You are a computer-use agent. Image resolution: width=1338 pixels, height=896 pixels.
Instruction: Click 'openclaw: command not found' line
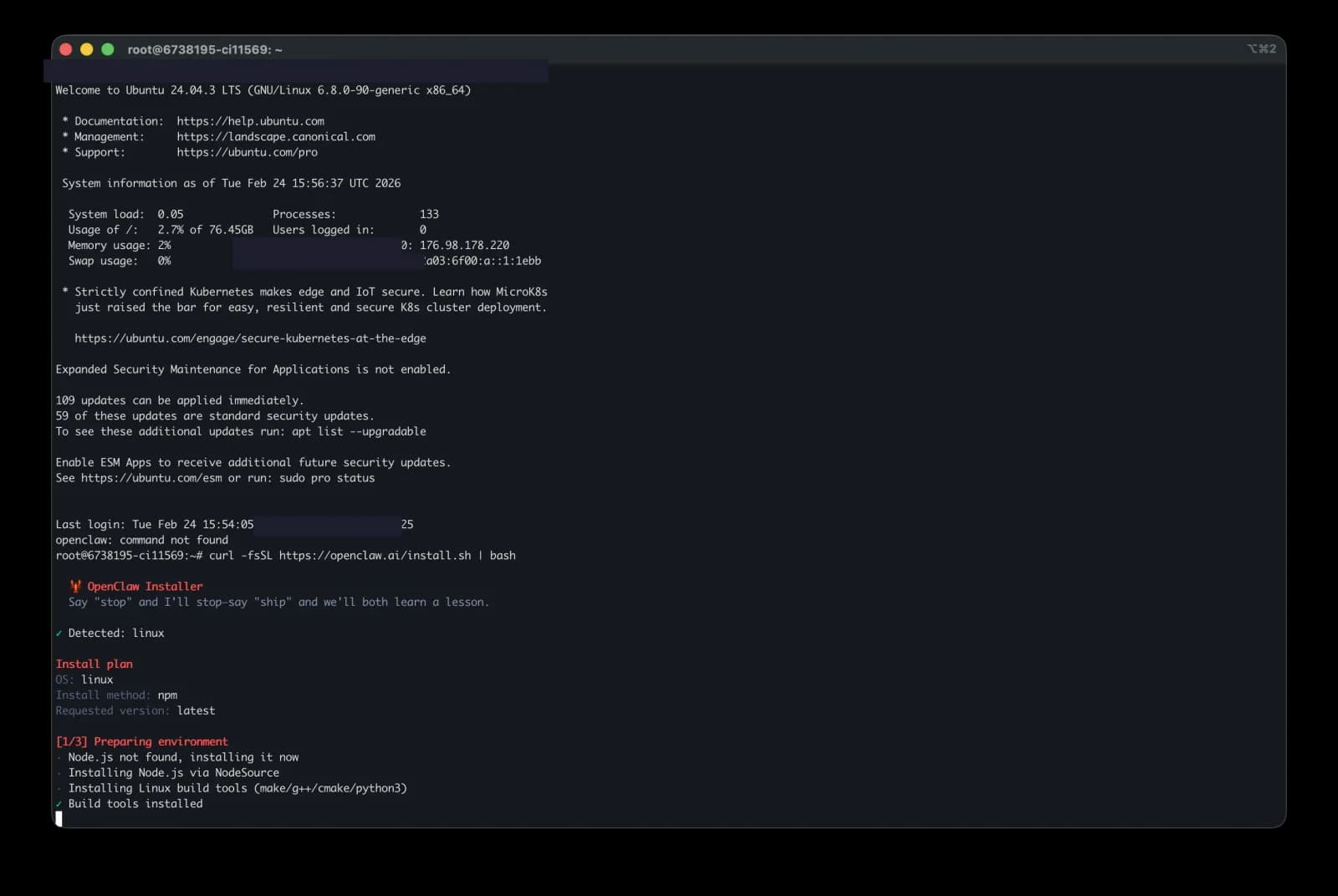click(x=141, y=541)
